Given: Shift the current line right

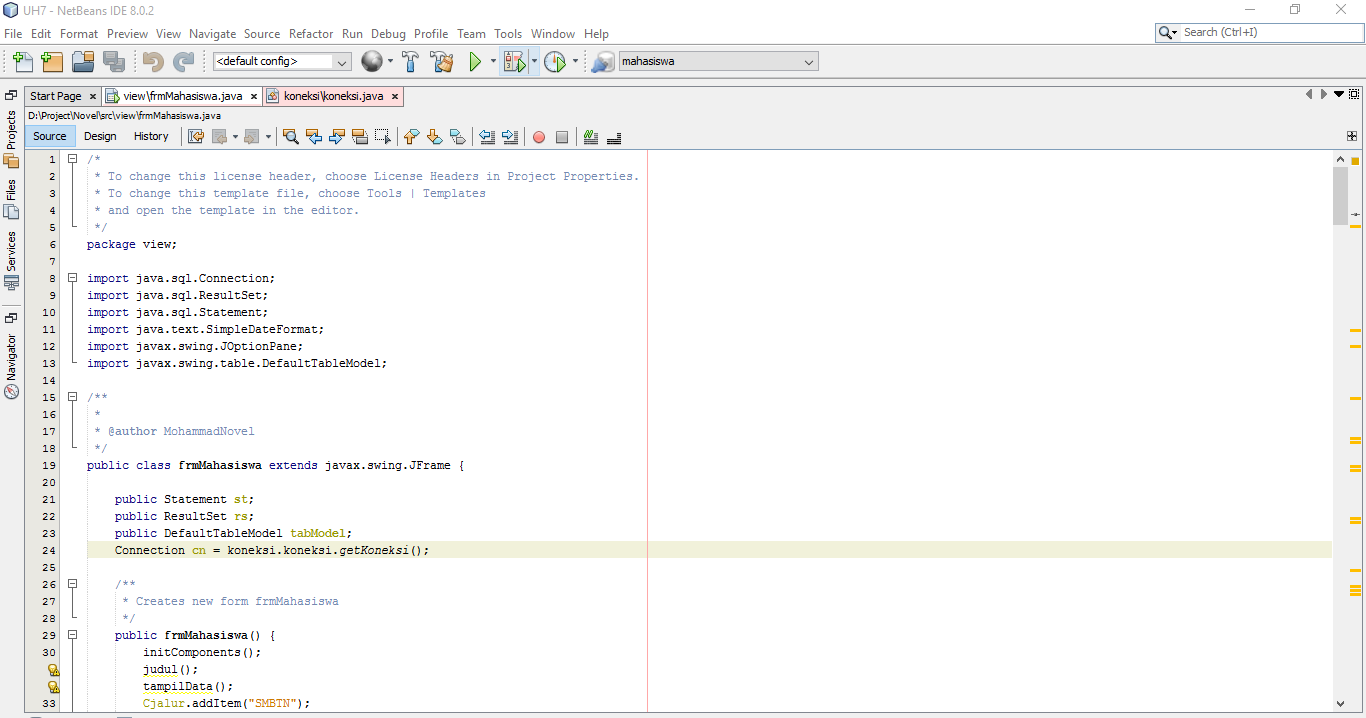Looking at the screenshot, I should (x=511, y=136).
